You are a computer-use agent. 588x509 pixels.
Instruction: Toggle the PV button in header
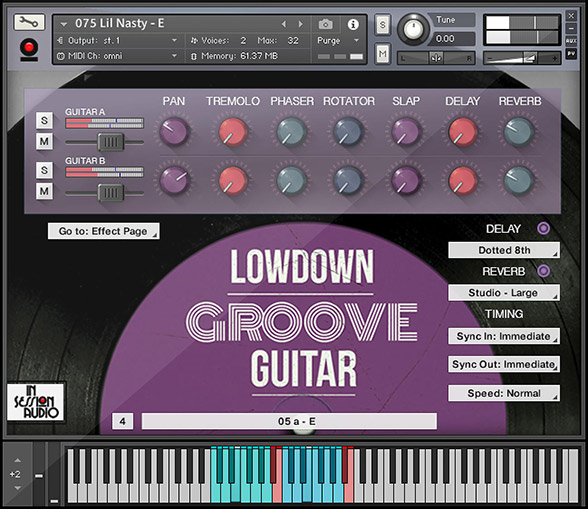pyautogui.click(x=571, y=54)
